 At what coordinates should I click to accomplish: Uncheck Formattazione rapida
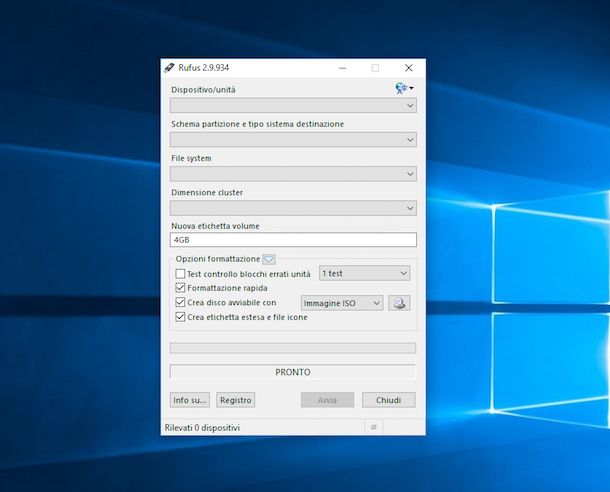click(180, 288)
